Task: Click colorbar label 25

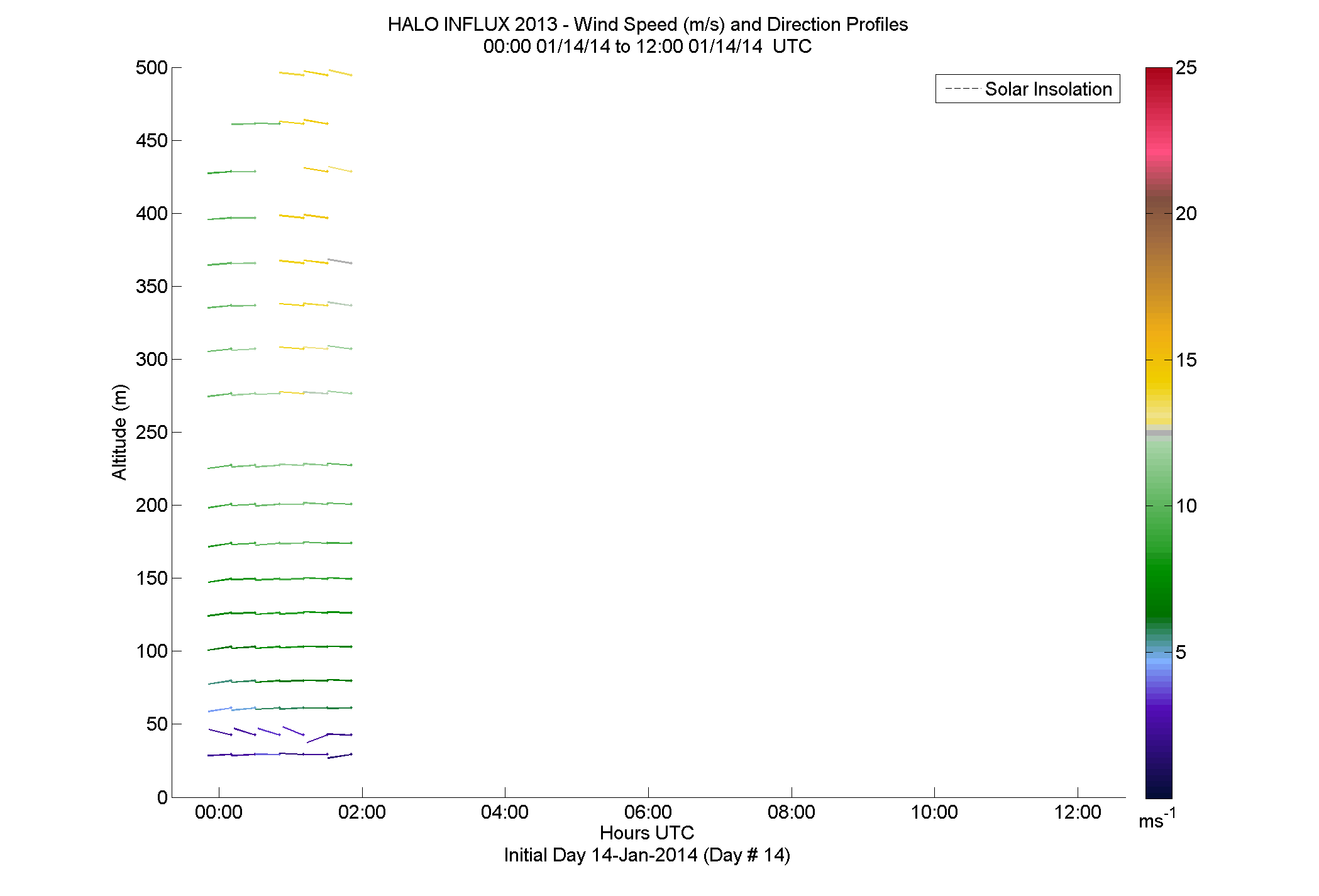Action: pyautogui.click(x=1186, y=68)
